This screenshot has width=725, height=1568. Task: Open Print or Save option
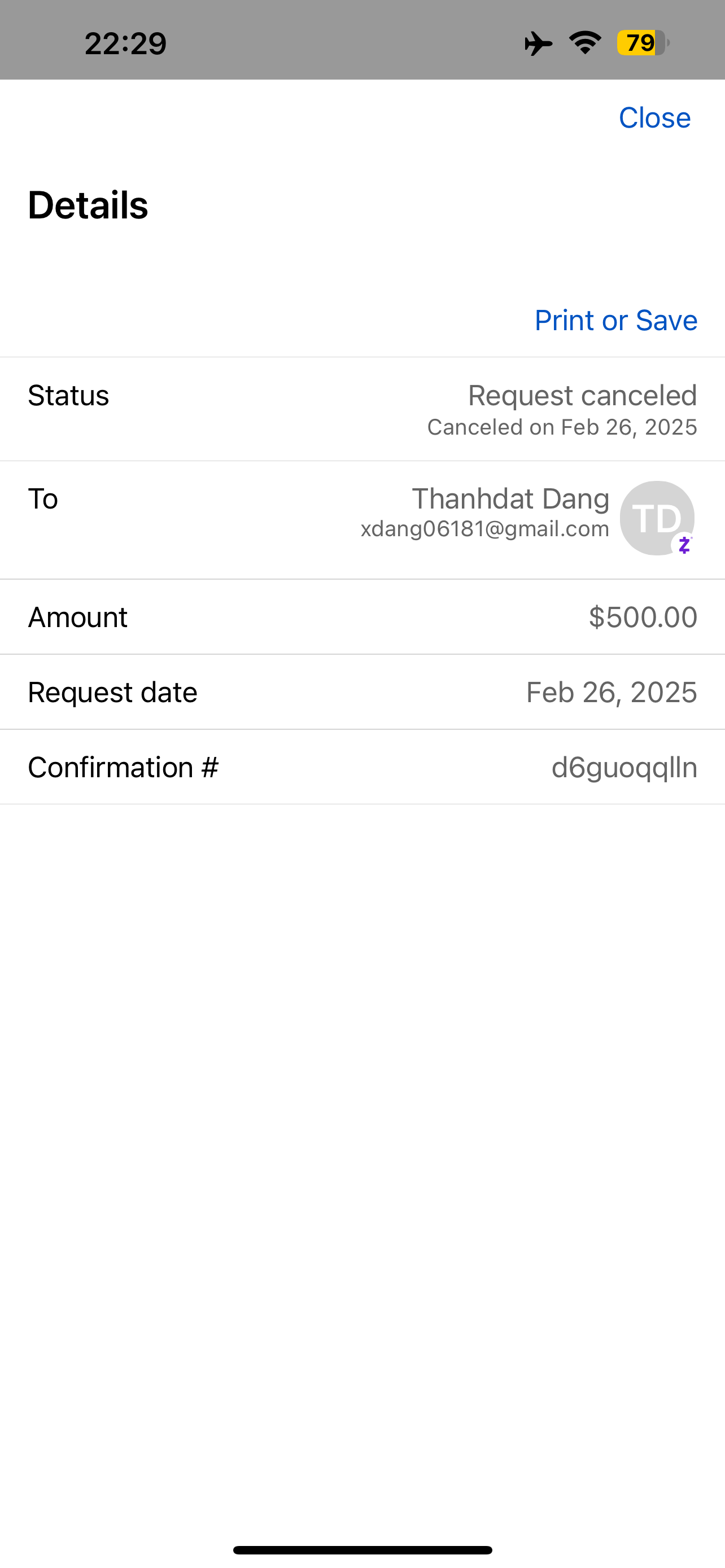[x=615, y=320]
